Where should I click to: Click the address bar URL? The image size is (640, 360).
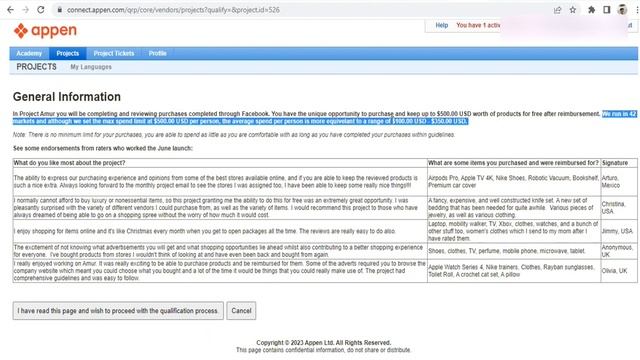173,10
